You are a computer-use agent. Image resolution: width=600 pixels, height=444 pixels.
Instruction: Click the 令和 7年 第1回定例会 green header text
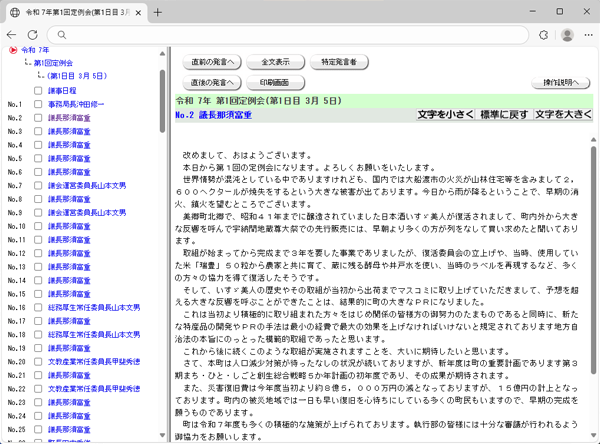pos(259,101)
